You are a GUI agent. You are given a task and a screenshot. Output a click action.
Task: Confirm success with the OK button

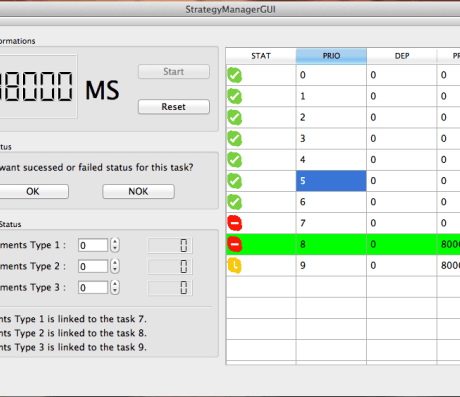pos(33,191)
